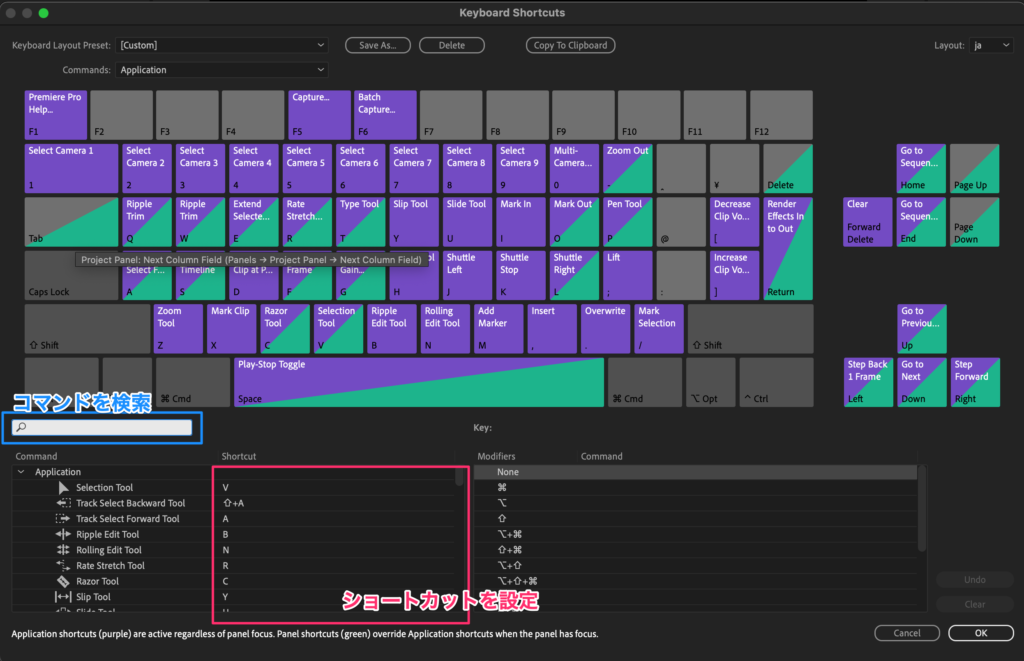The width and height of the screenshot is (1024, 661).
Task: Select the Shuttle Right L key
Action: click(x=575, y=276)
